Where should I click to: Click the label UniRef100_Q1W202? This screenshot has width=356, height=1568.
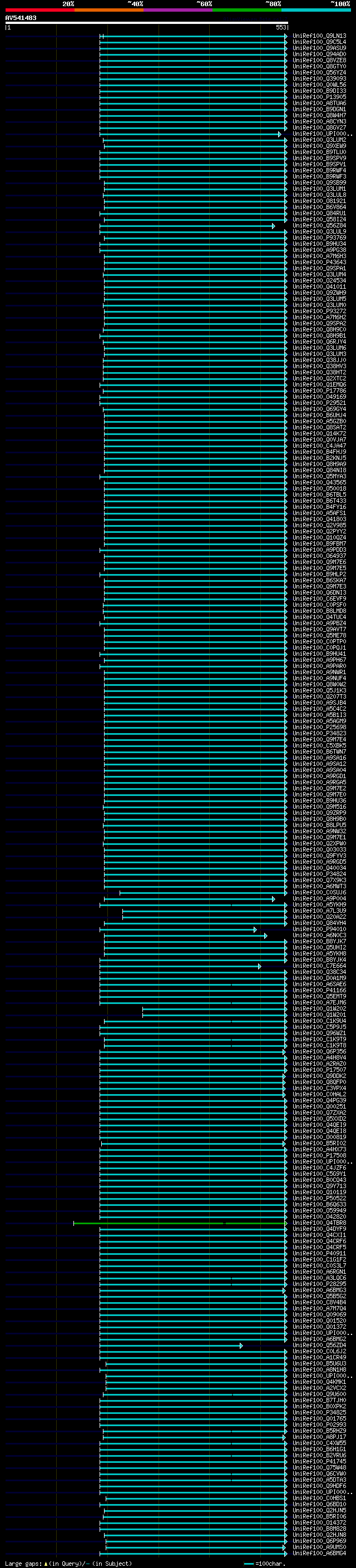pos(319,1008)
